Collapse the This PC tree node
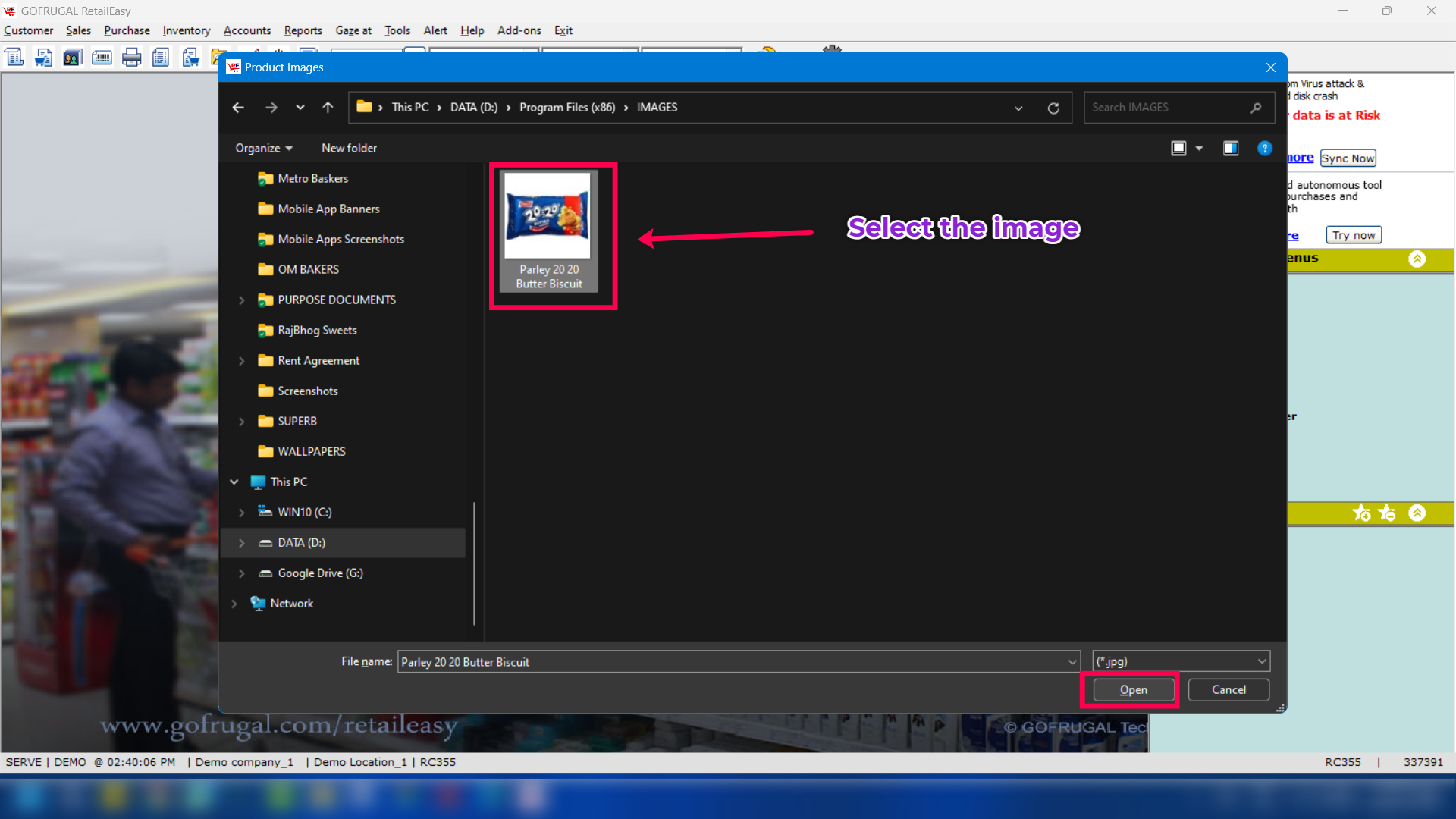This screenshot has width=1456, height=819. pos(234,482)
